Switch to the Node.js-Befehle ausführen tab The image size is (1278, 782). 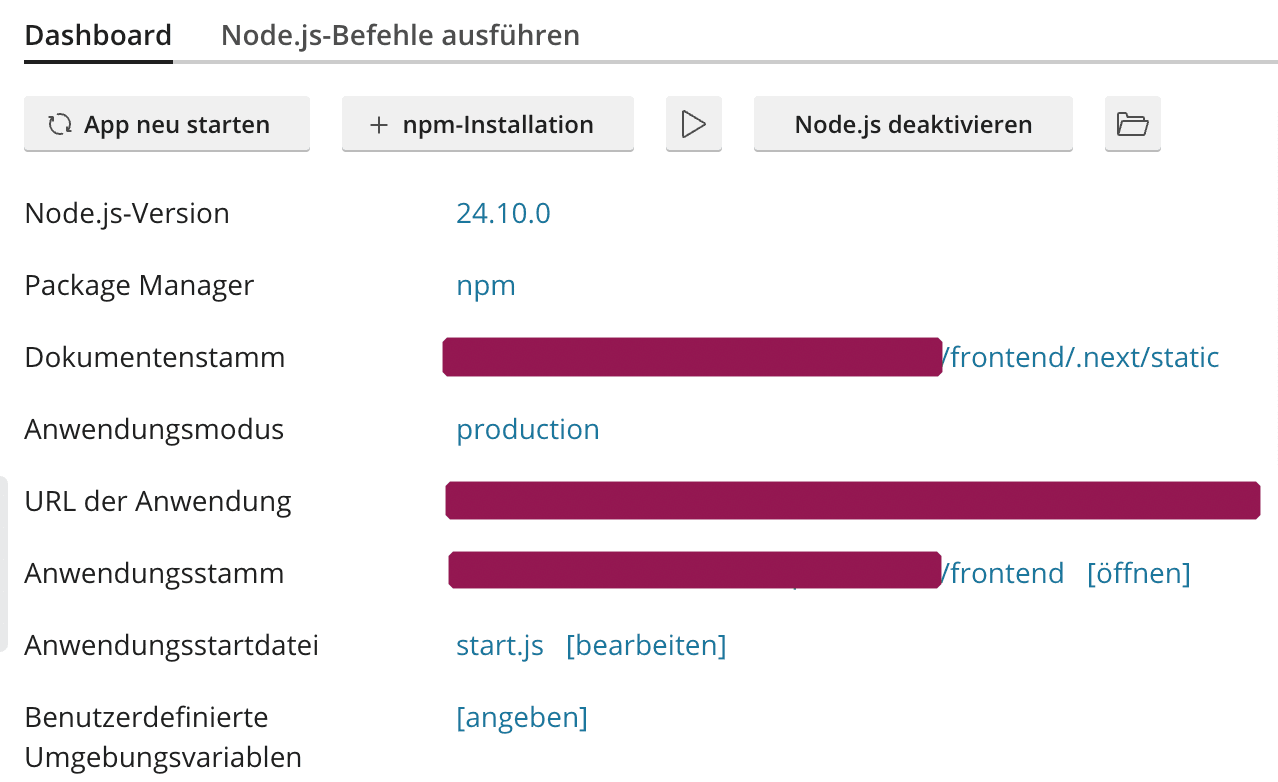point(400,35)
